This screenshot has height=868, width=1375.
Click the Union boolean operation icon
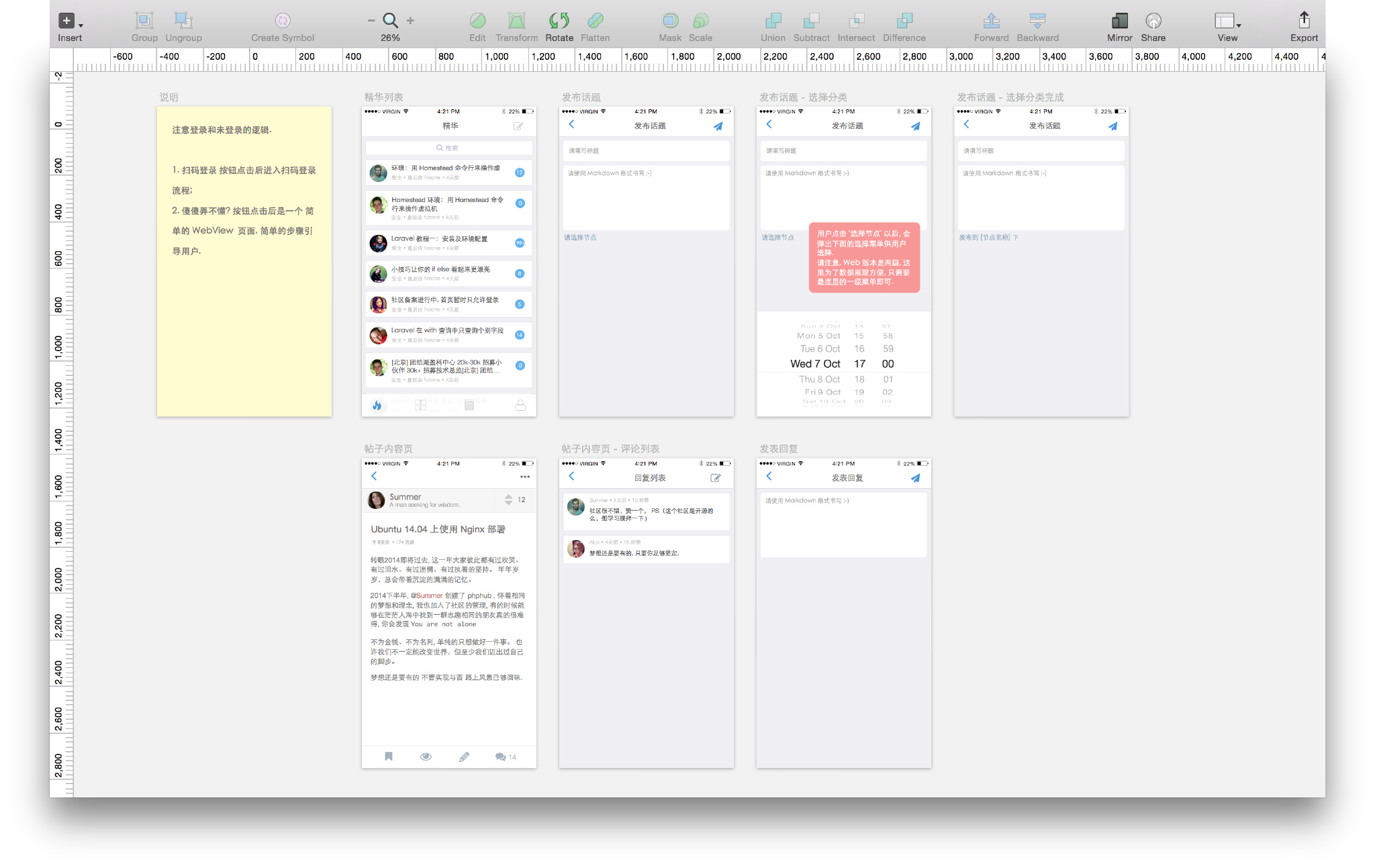tap(773, 21)
